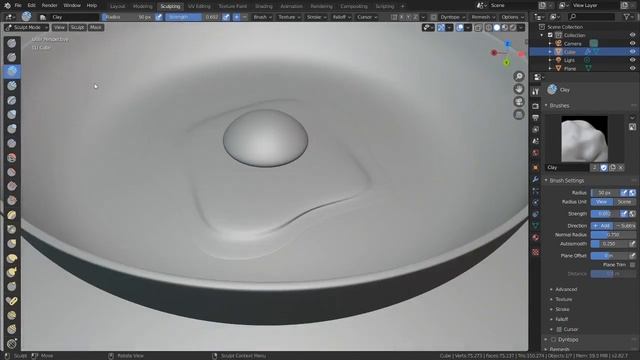
Task: Switch to the Layout workspace tab
Action: click(x=118, y=6)
